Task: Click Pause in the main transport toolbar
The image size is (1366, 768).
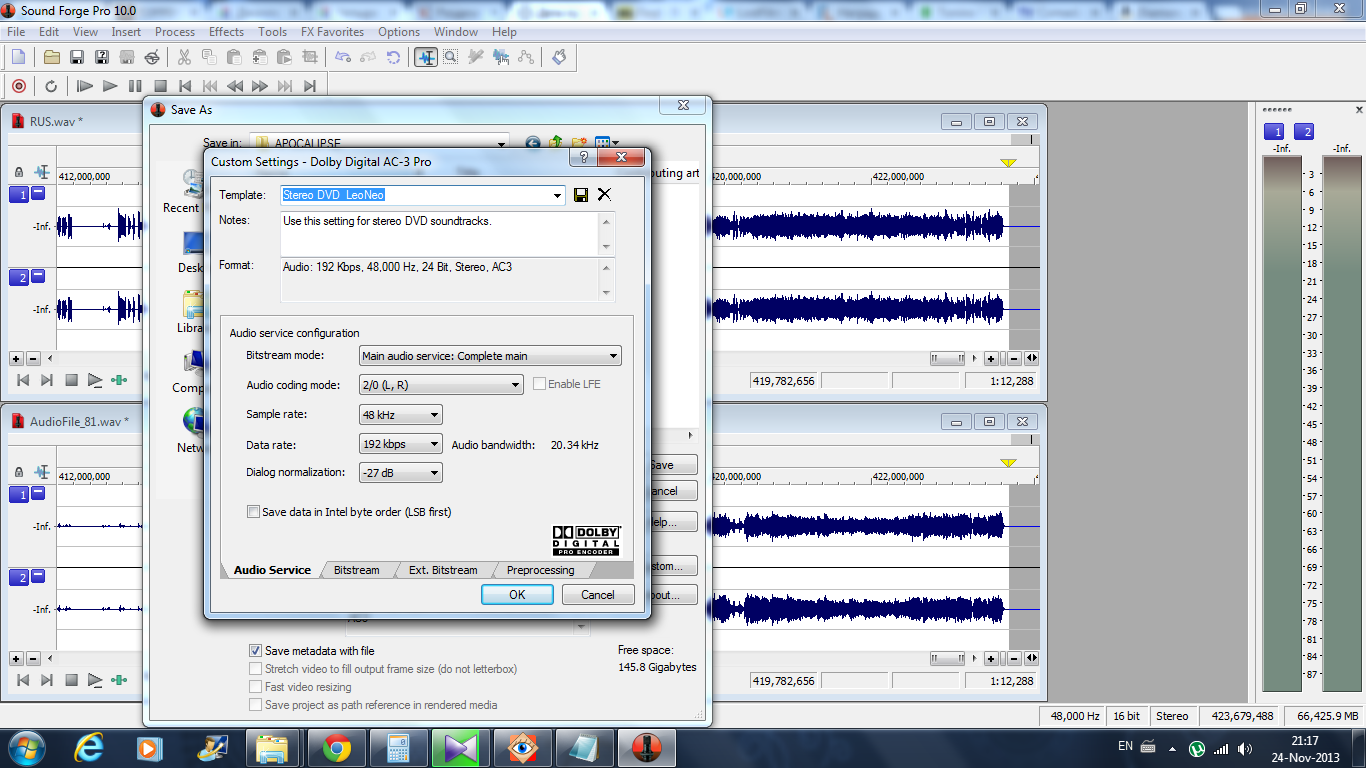Action: click(135, 86)
